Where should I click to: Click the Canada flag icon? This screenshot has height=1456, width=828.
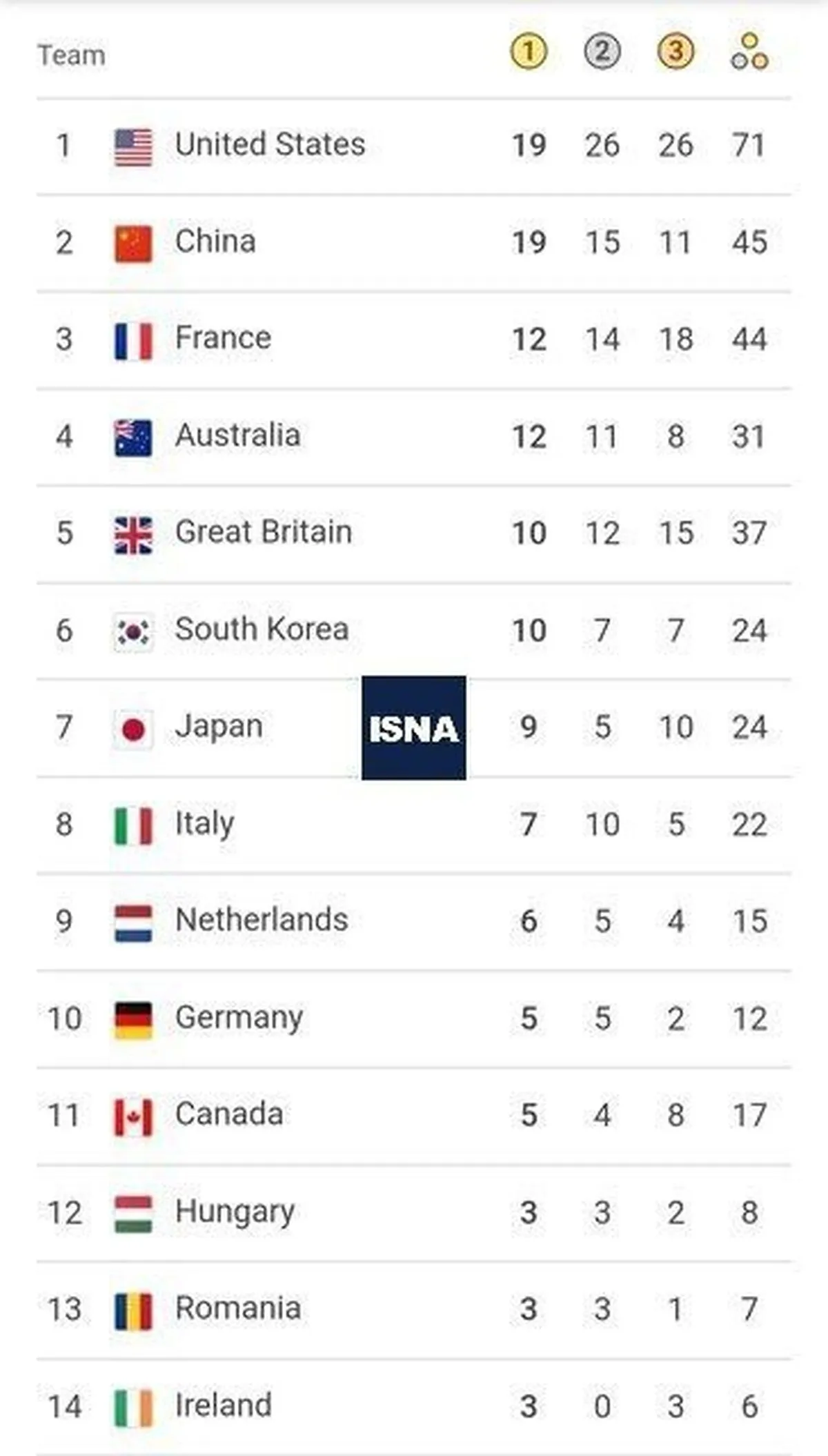click(133, 1117)
